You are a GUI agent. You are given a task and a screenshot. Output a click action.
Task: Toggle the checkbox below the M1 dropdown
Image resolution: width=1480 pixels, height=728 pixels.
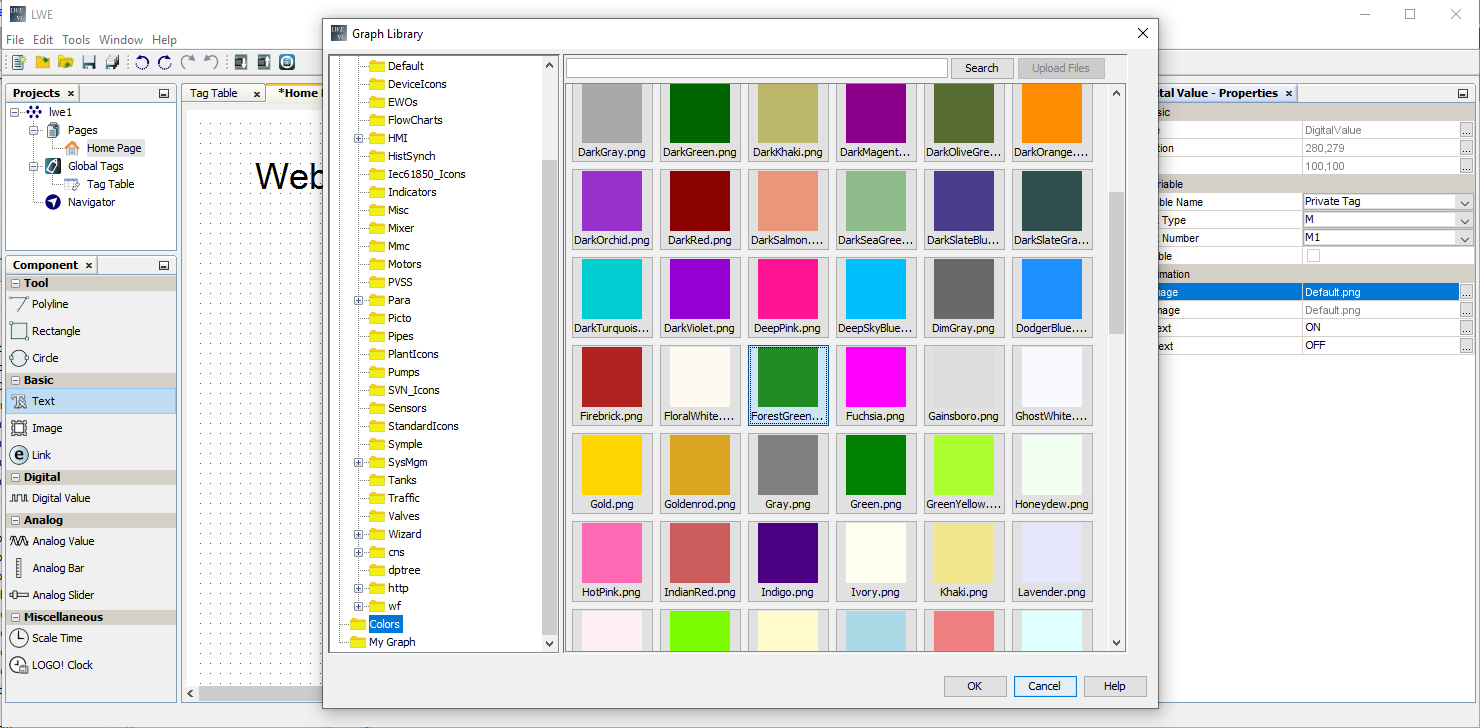(x=1313, y=256)
